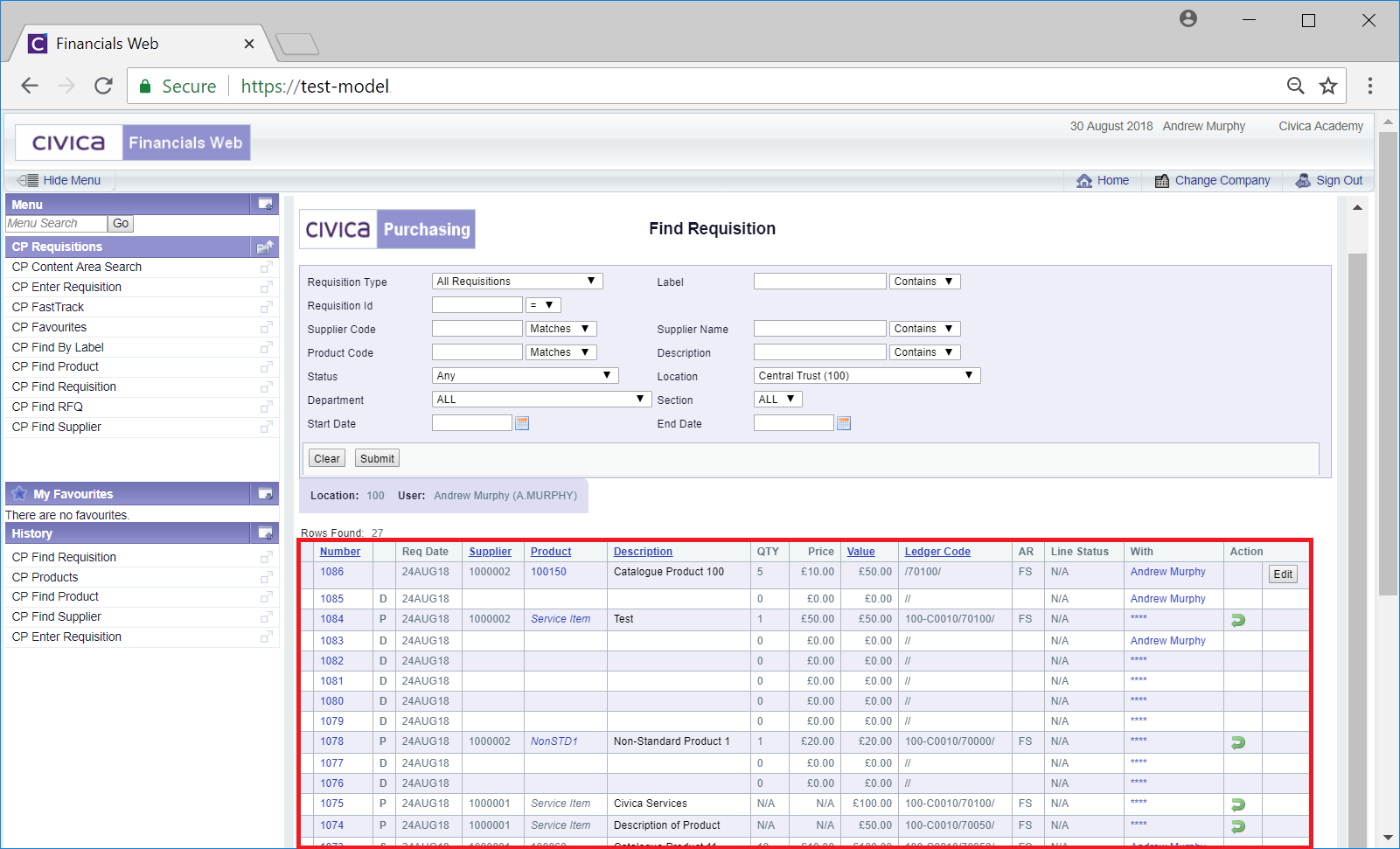The height and width of the screenshot is (849, 1400).
Task: Open Chrome three-dot menu
Action: click(1370, 86)
